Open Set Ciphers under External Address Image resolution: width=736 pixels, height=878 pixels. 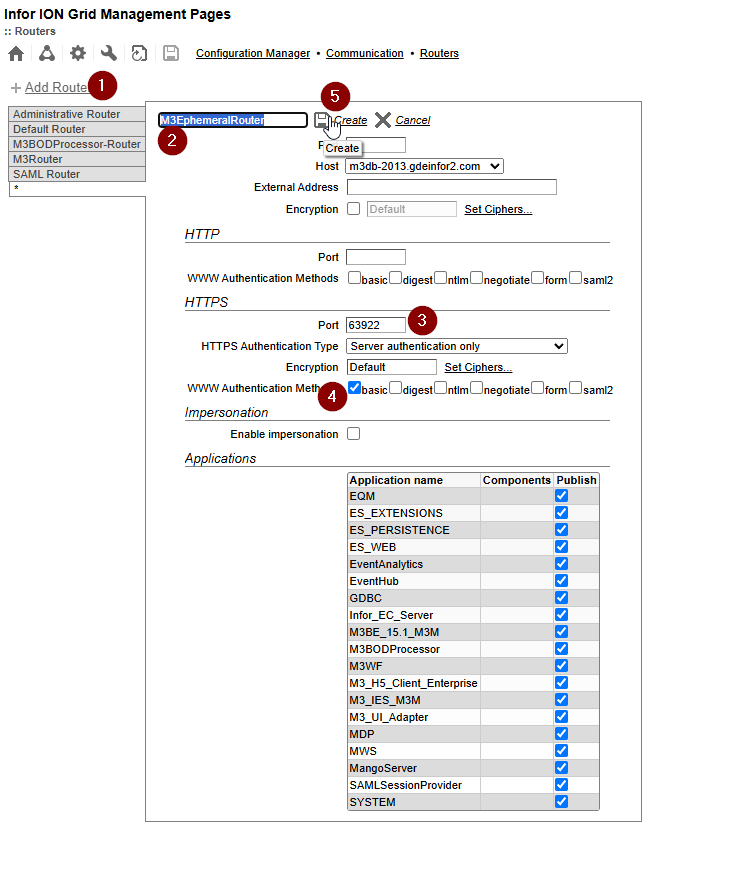(x=498, y=209)
